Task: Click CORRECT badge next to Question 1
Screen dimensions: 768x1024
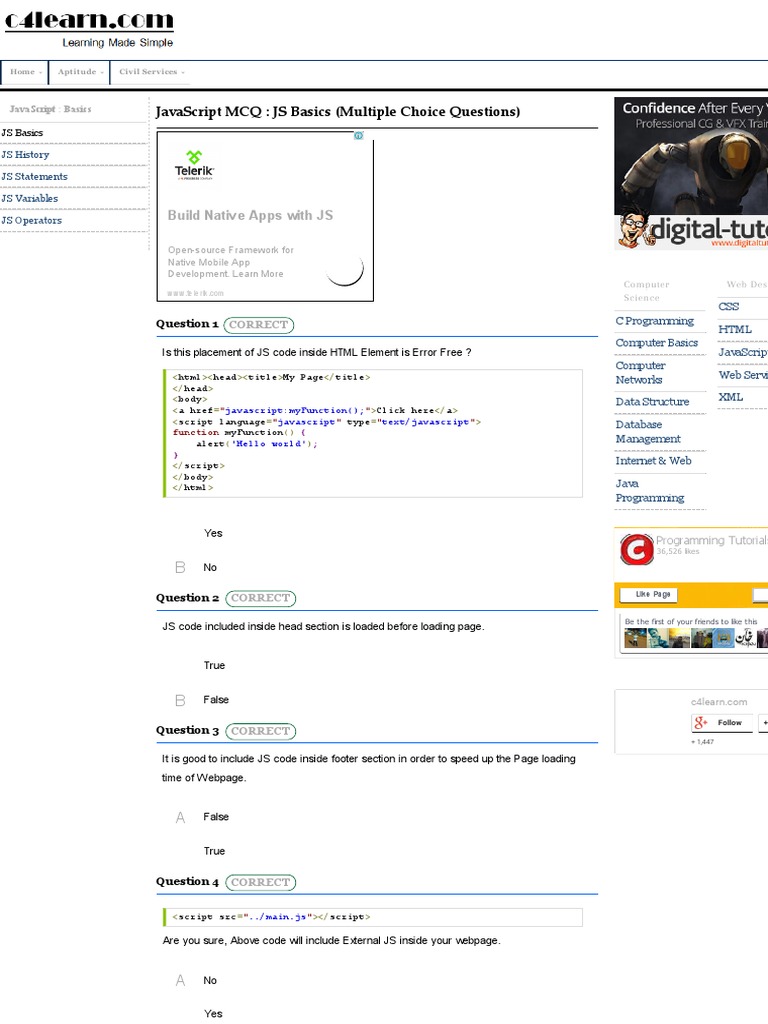Action: [259, 325]
